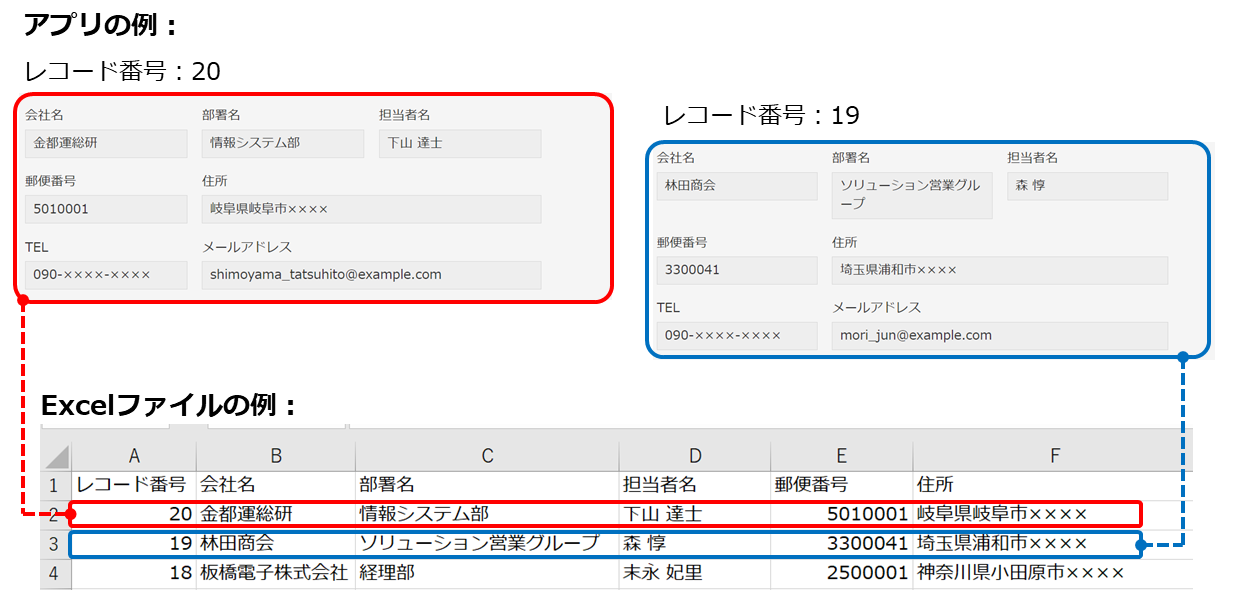Select the 住所 field showing 埼玉県浦和市××××
The height and width of the screenshot is (598, 1237).
pos(998,269)
